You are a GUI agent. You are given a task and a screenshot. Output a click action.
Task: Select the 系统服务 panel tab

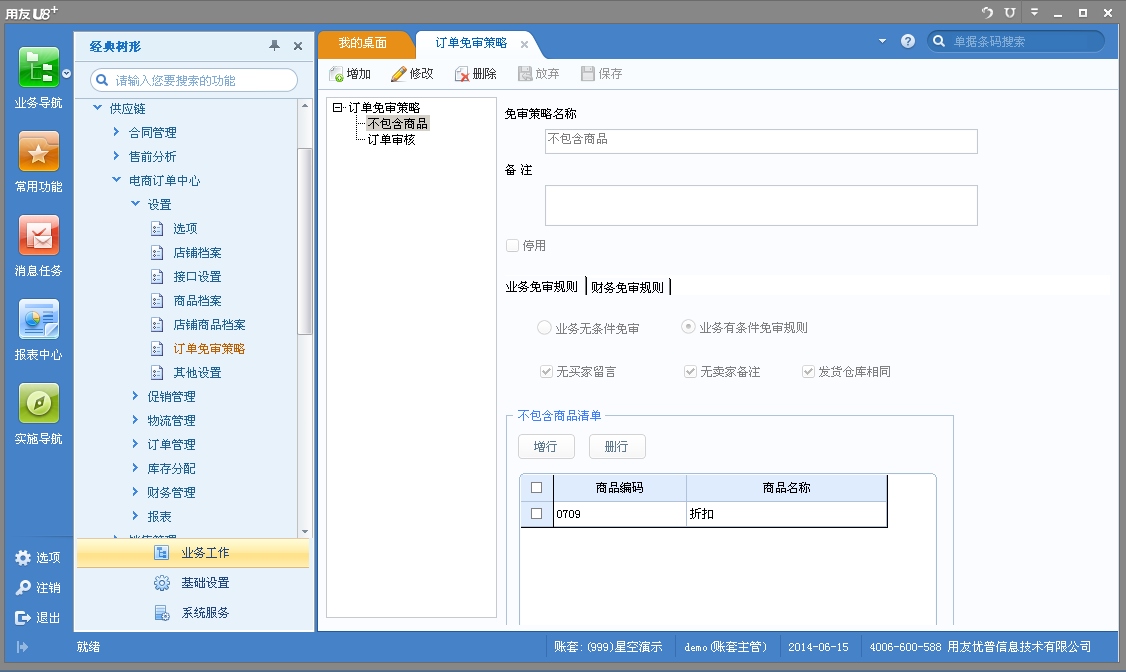click(x=192, y=613)
